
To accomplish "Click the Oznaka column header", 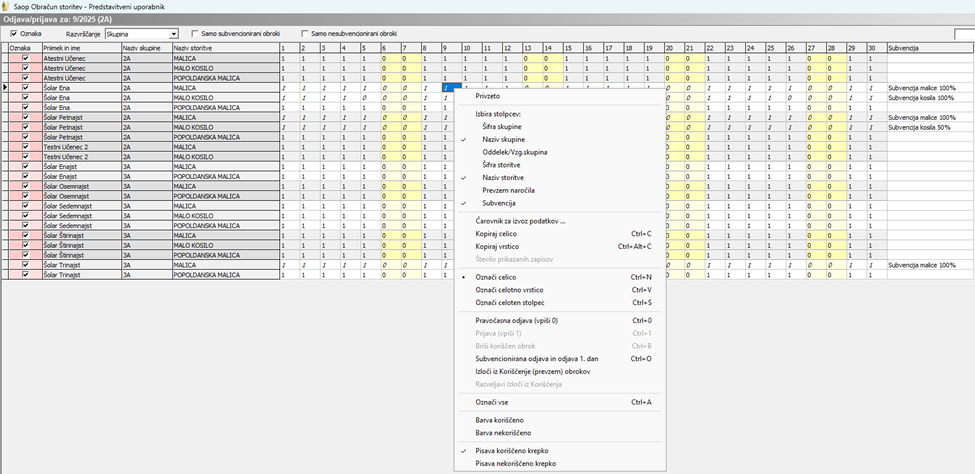I will 25,48.
